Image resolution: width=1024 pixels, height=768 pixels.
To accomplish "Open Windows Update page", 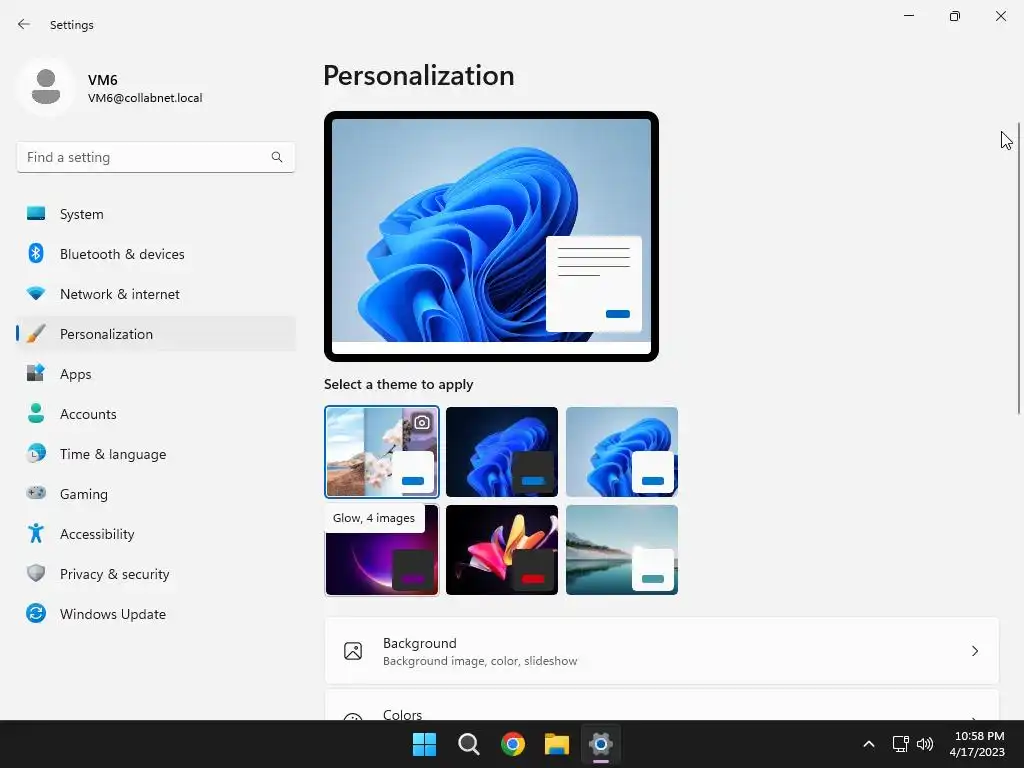I will [x=156, y=613].
